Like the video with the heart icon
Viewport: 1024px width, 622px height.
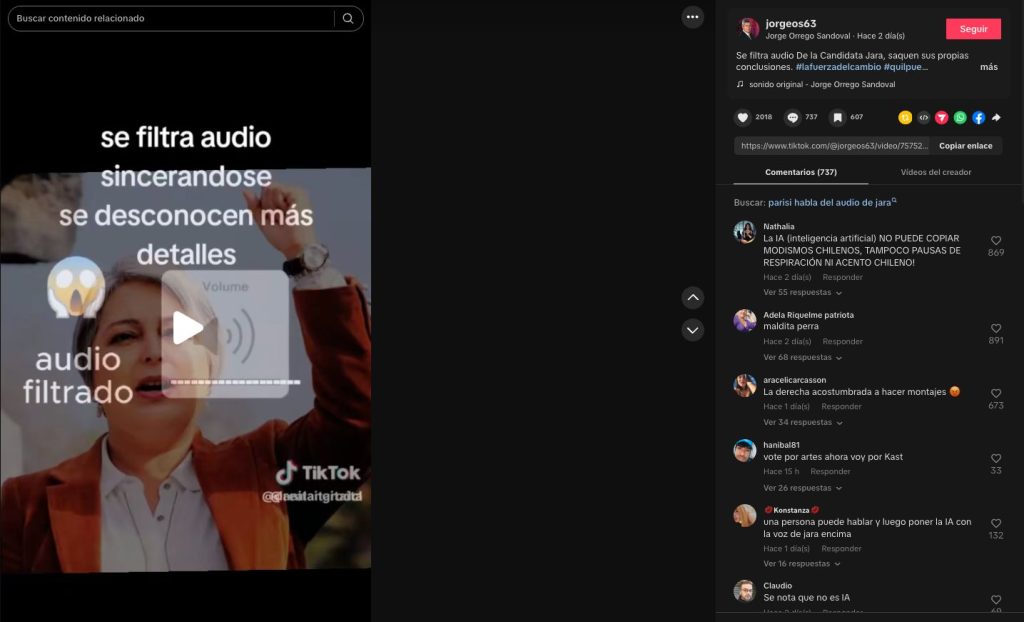[743, 117]
